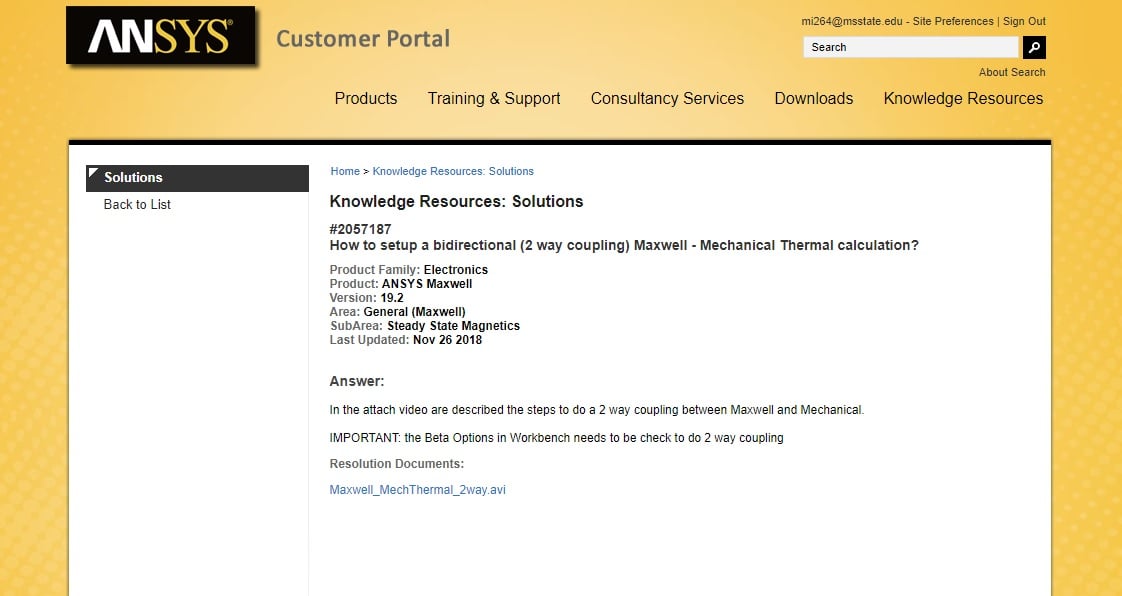This screenshot has width=1122, height=596.
Task: Go Back to List
Action: (x=137, y=205)
